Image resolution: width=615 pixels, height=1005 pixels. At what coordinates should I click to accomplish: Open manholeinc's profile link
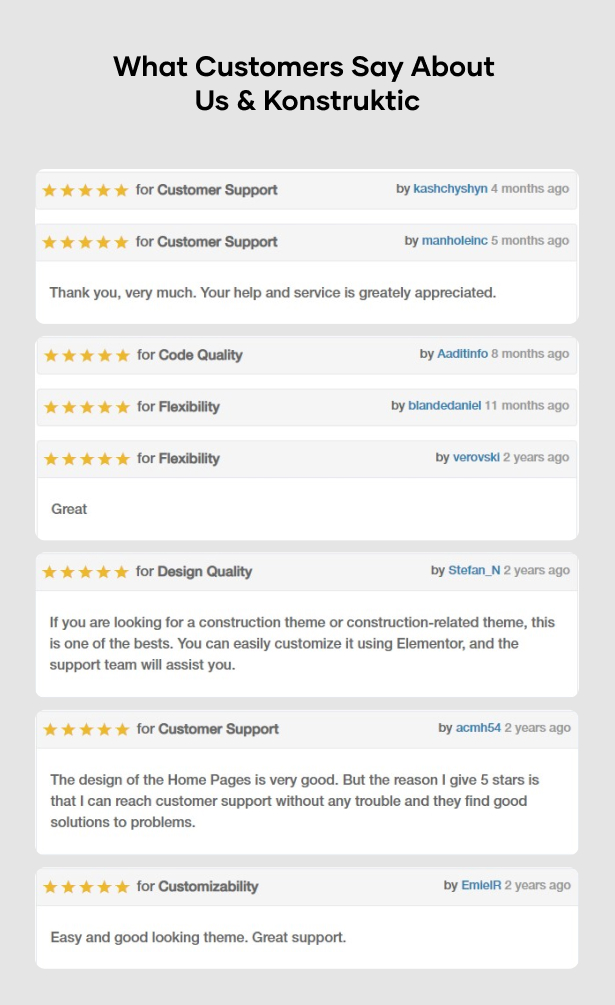tap(454, 241)
